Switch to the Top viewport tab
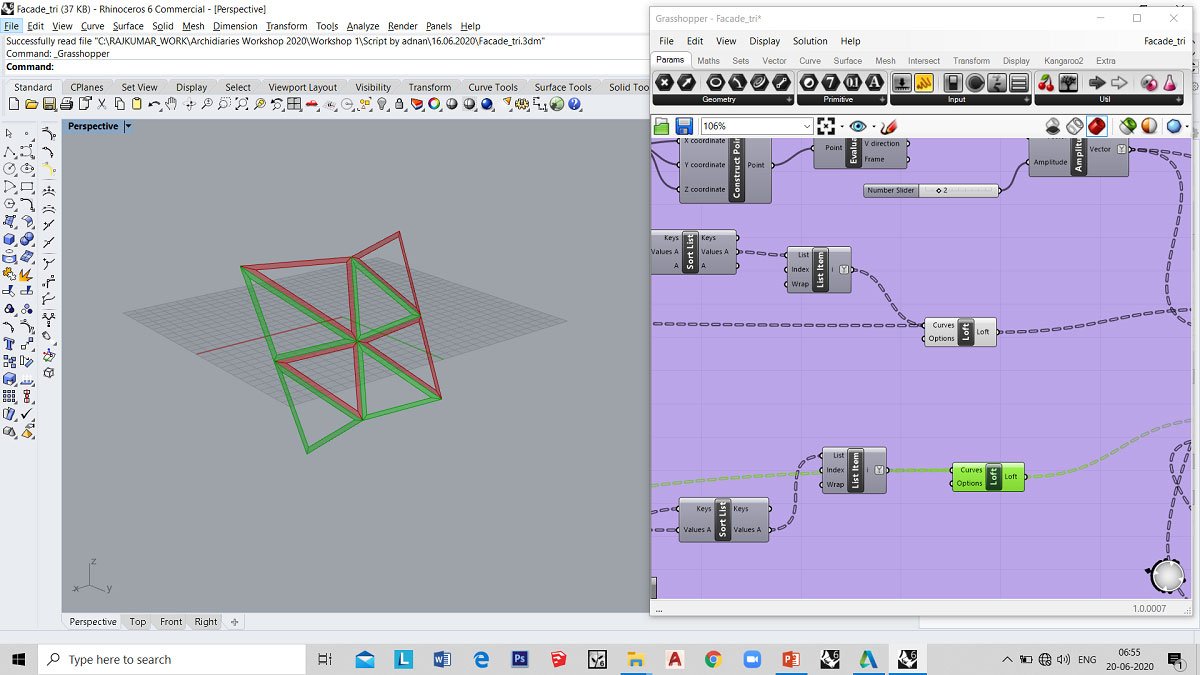Image resolution: width=1200 pixels, height=675 pixels. tap(137, 622)
